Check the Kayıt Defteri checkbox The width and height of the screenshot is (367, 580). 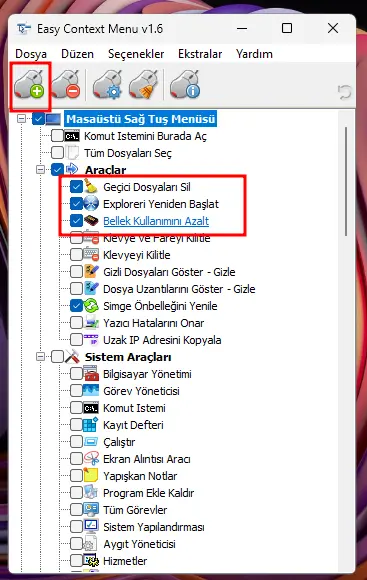click(x=76, y=425)
